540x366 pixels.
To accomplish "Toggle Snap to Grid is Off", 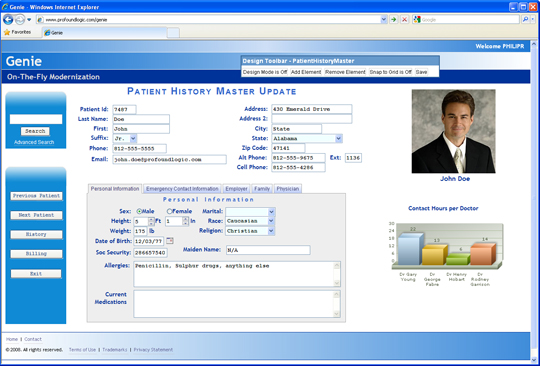I will [391, 72].
